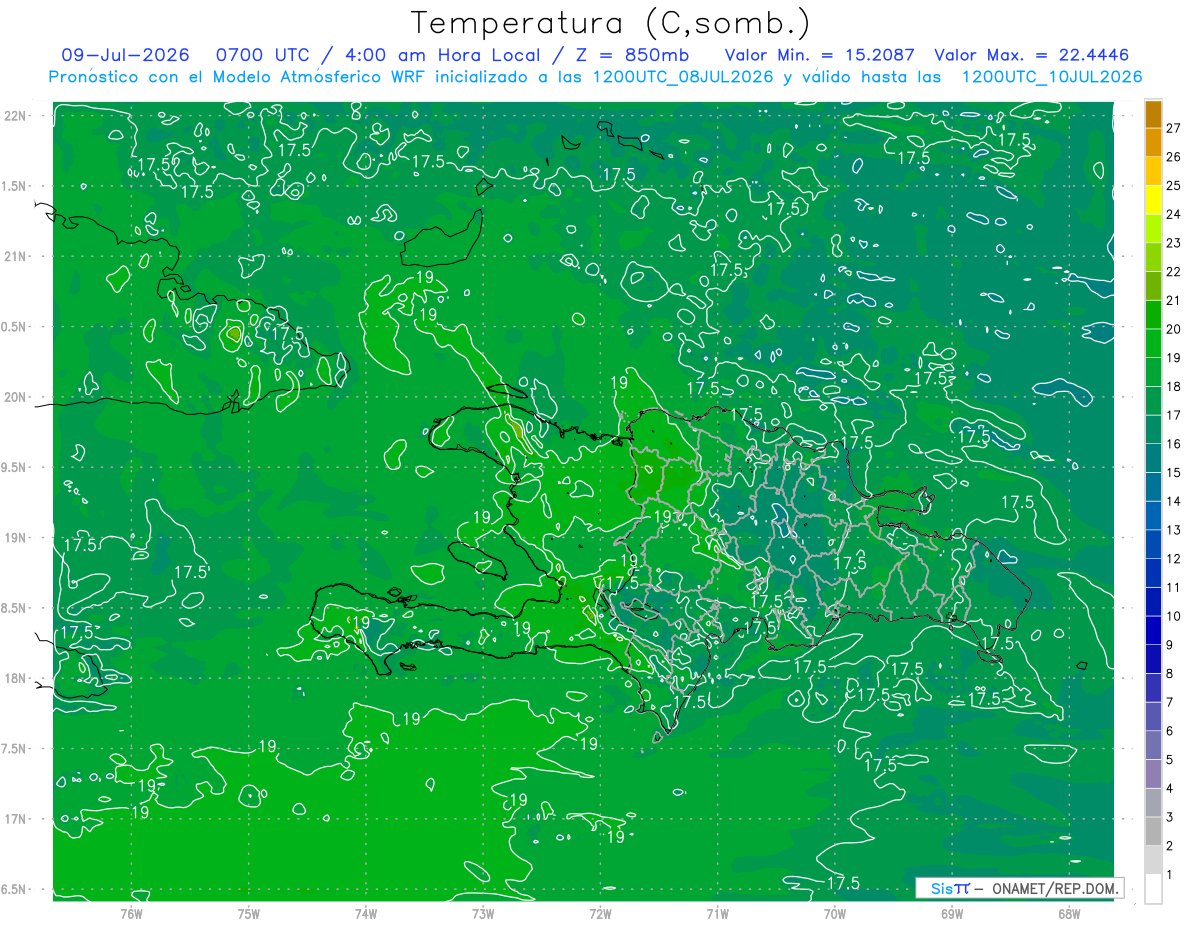Click the "22N" latitude axis label
Image resolution: width=1200 pixels, height=927 pixels.
pyautogui.click(x=16, y=116)
